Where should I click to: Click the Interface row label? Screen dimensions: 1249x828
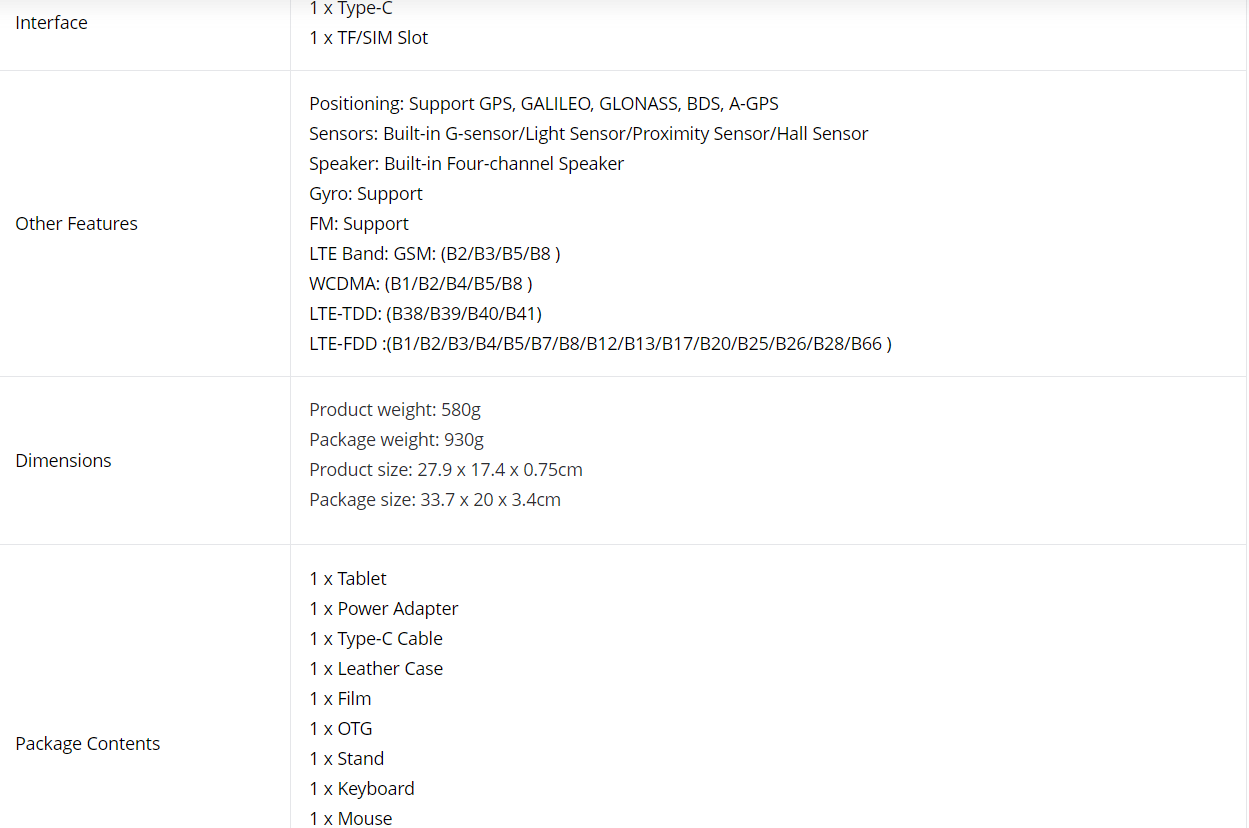click(x=51, y=23)
